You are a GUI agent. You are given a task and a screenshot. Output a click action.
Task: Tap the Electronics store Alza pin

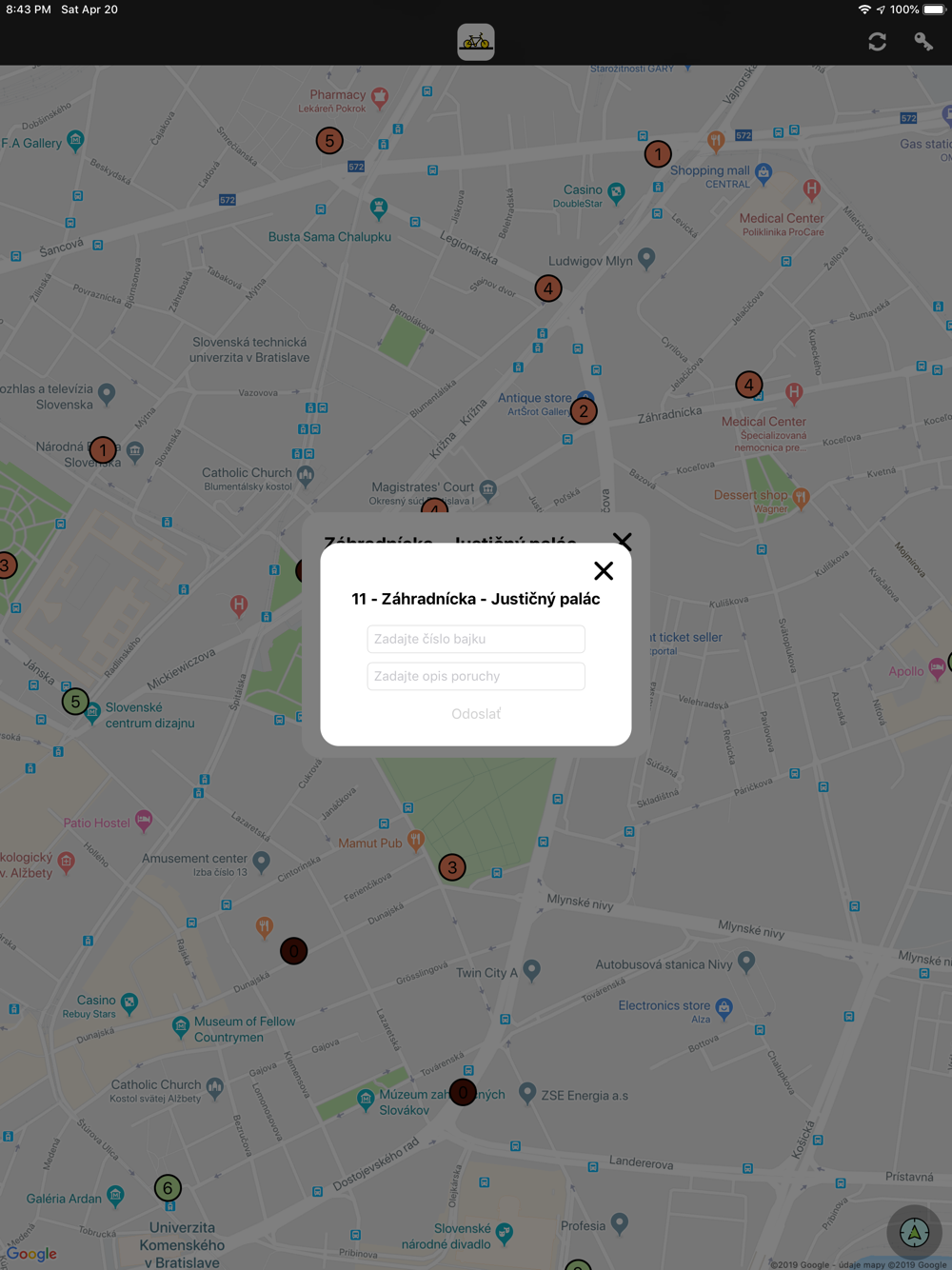coord(724,1007)
